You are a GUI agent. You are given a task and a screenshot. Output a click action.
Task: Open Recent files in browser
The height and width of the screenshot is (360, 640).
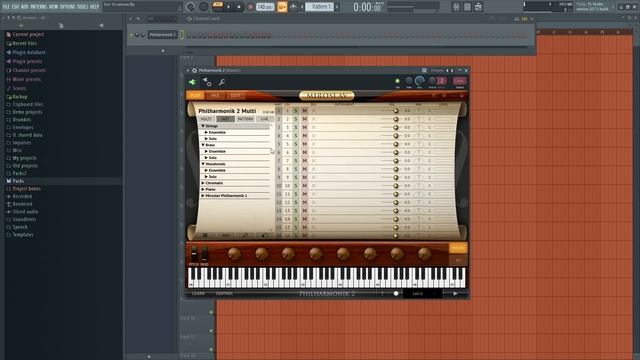click(24, 43)
